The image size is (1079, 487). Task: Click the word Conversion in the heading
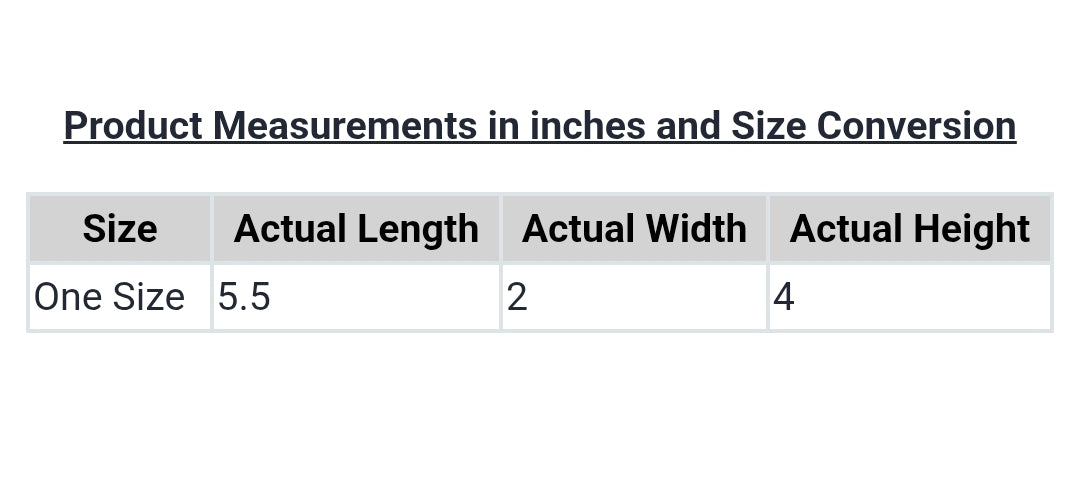(x=916, y=126)
